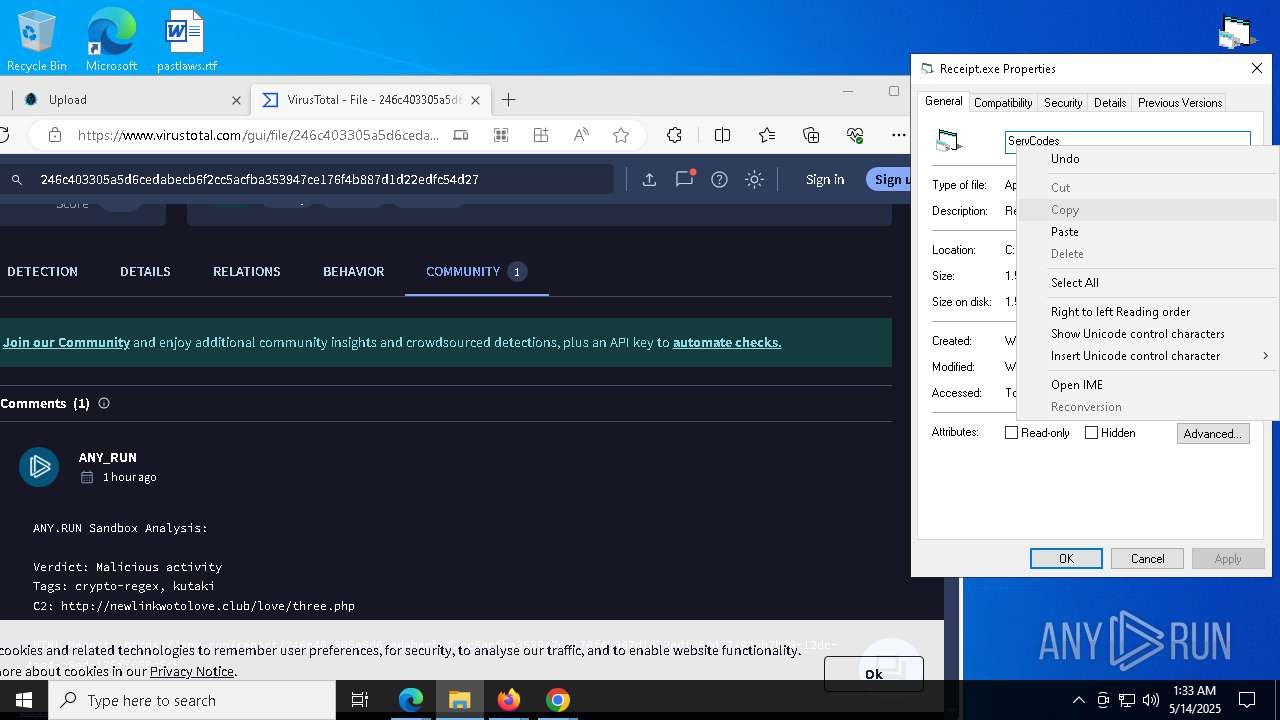Open the RELATIONS tab
This screenshot has width=1280, height=720.
(x=246, y=271)
